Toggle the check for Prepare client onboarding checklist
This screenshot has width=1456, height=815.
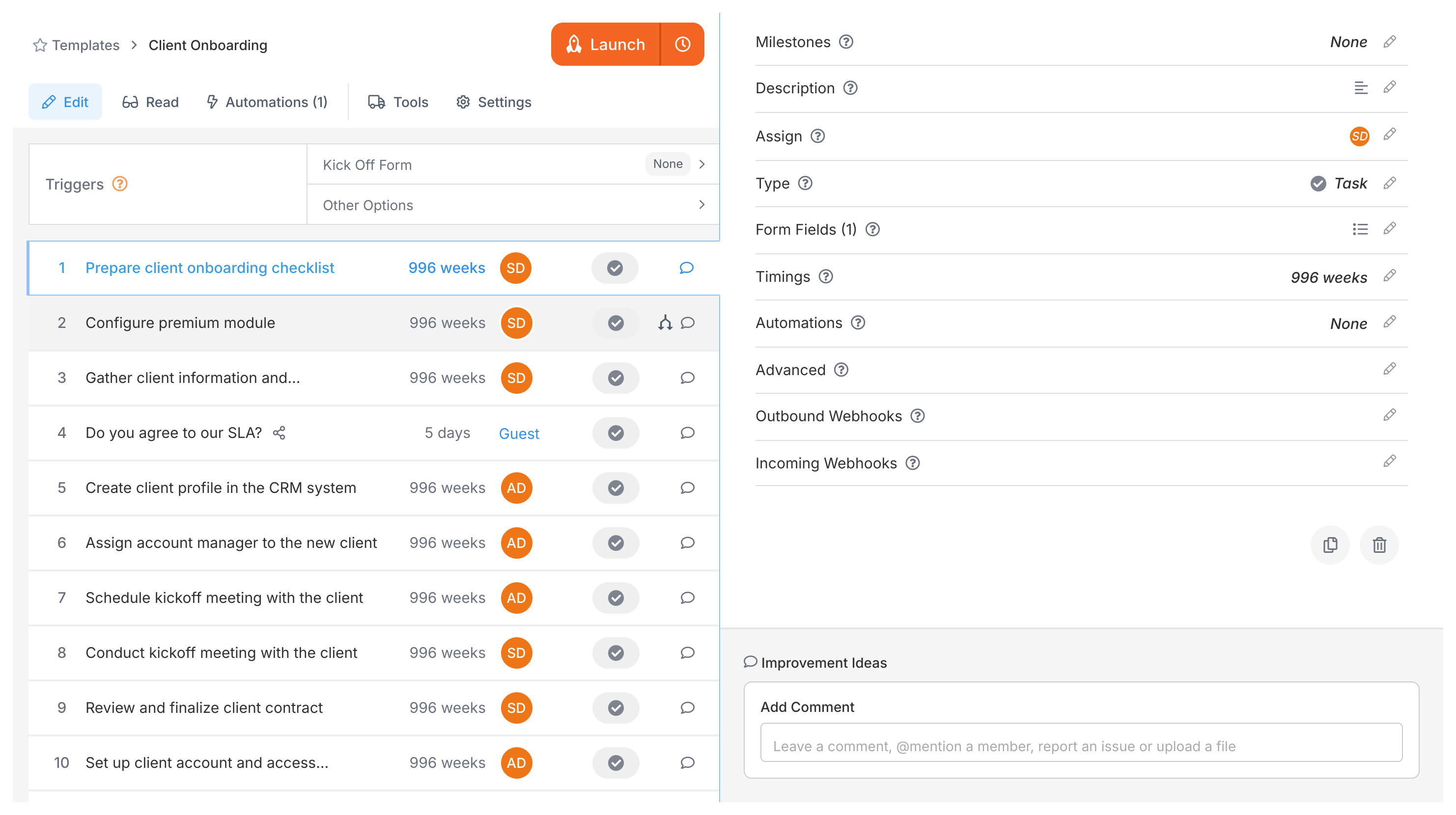coord(615,268)
